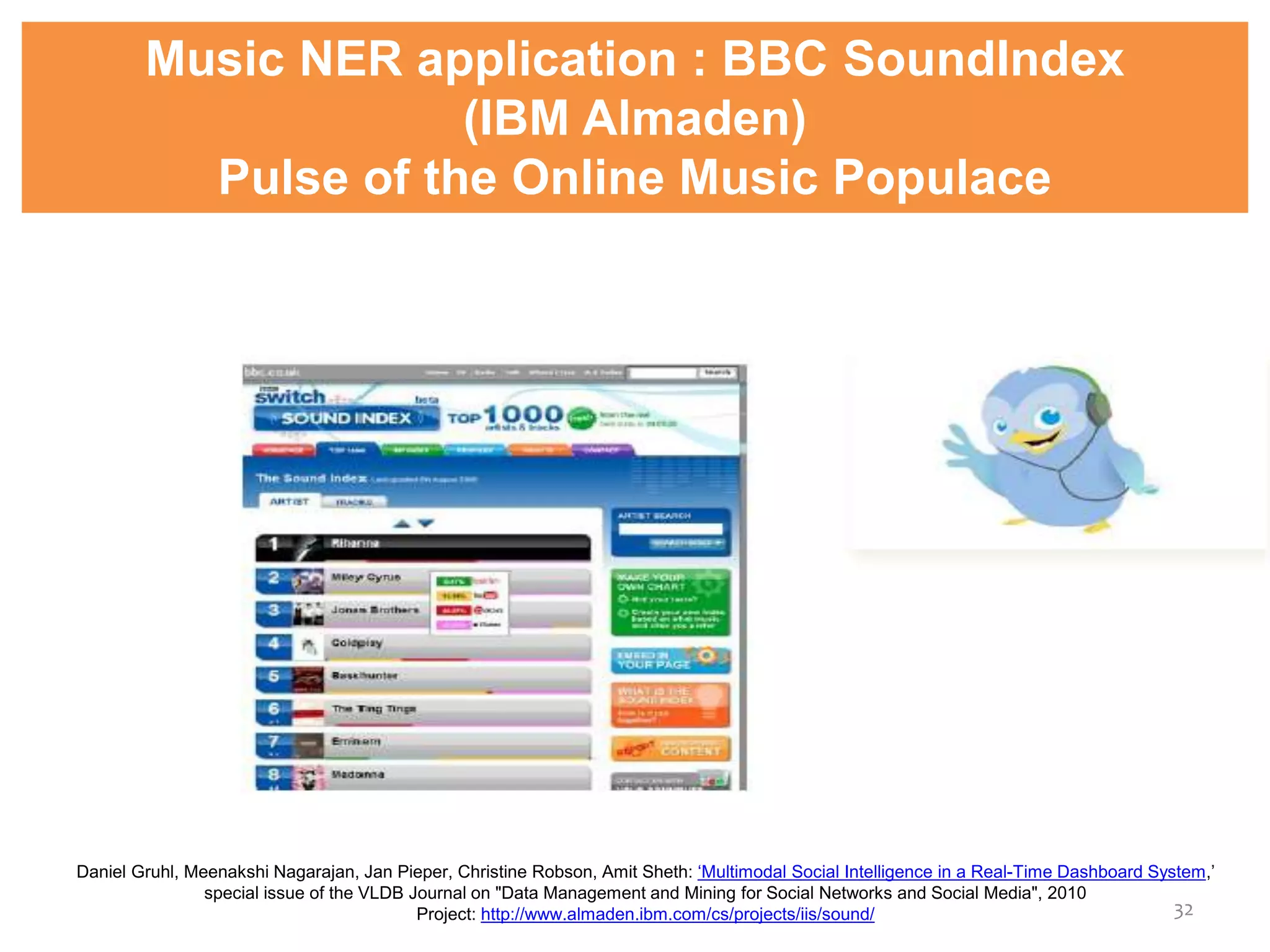Open the Jonas Brothers chart entry
The height and width of the screenshot is (952, 1270).
coord(423,614)
